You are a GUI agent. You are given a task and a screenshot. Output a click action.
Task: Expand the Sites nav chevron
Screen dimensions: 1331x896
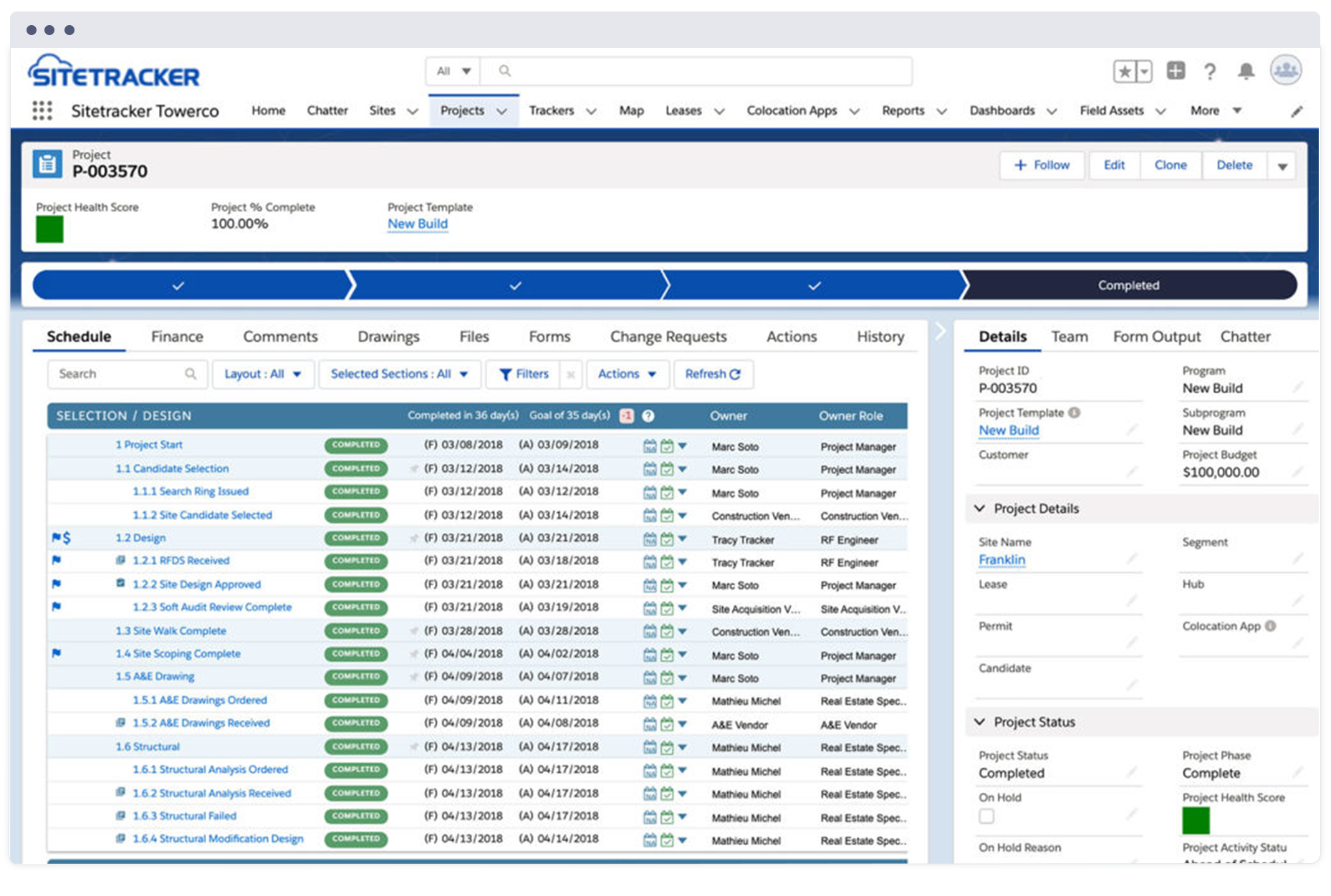[413, 112]
